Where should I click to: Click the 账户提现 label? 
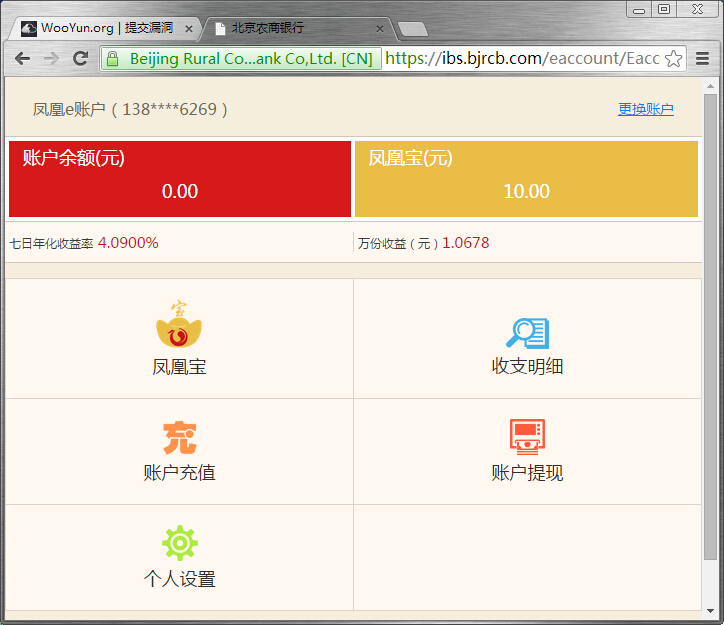527,473
